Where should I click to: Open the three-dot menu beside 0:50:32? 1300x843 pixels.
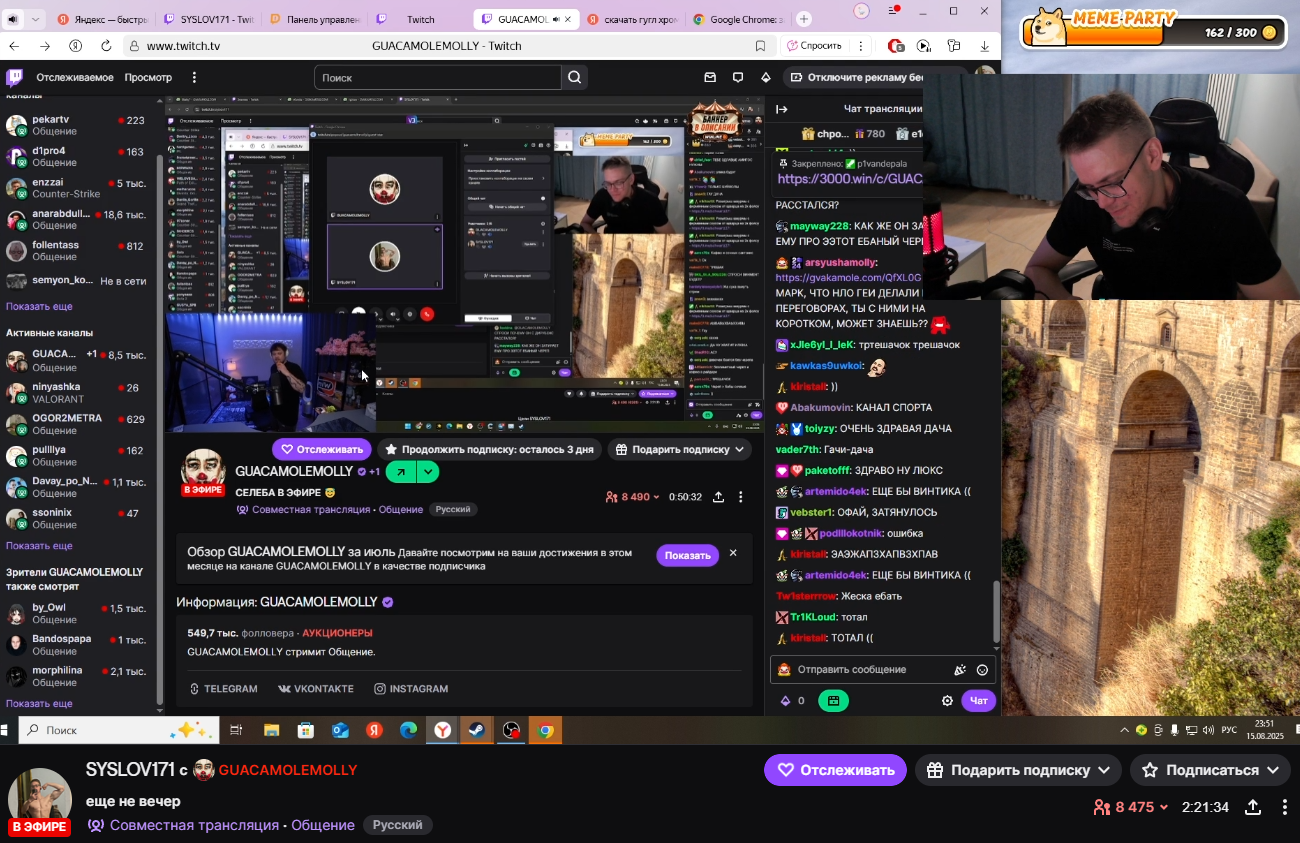741,497
